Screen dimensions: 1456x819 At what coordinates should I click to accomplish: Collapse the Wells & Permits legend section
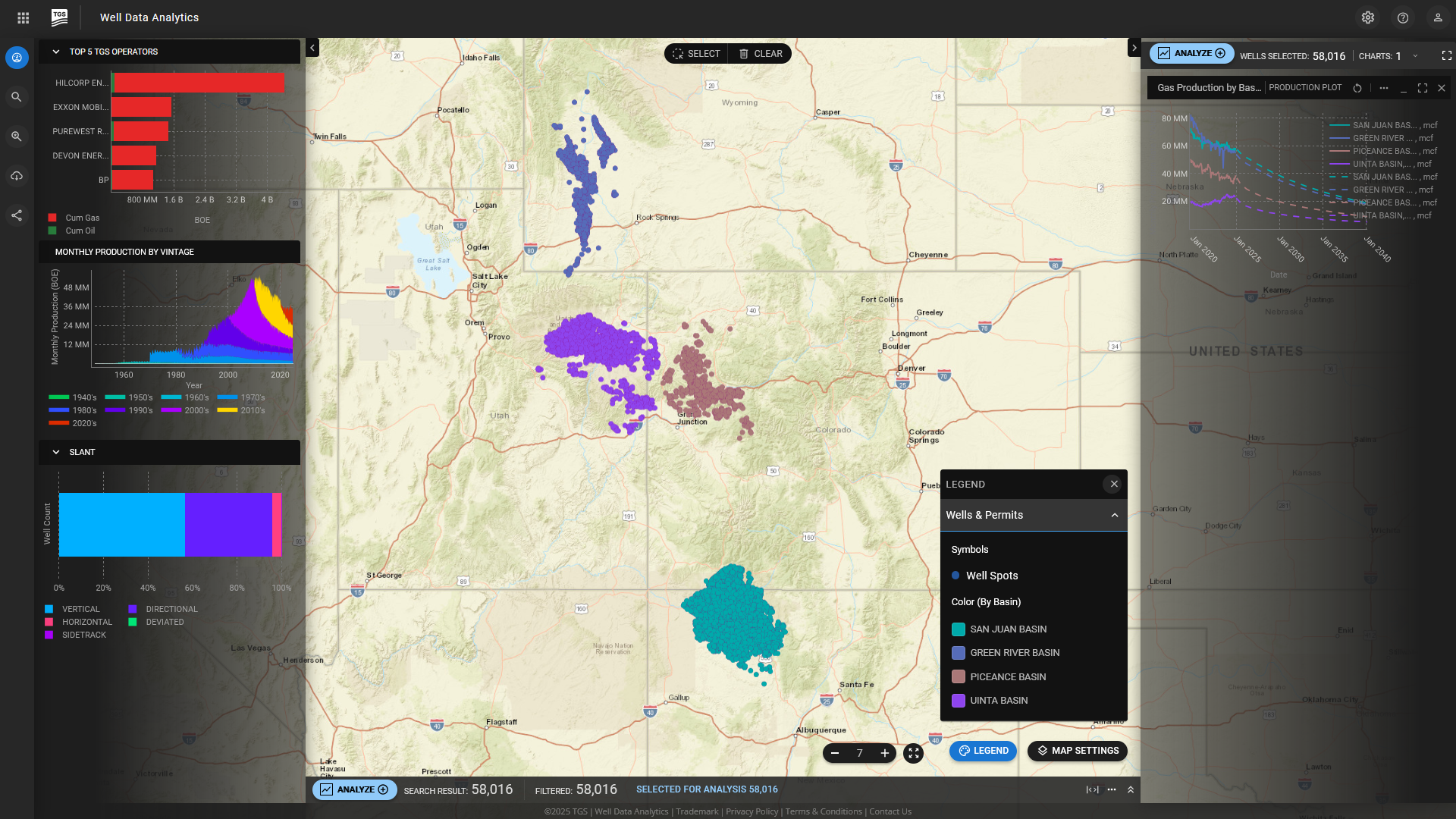(x=1114, y=515)
